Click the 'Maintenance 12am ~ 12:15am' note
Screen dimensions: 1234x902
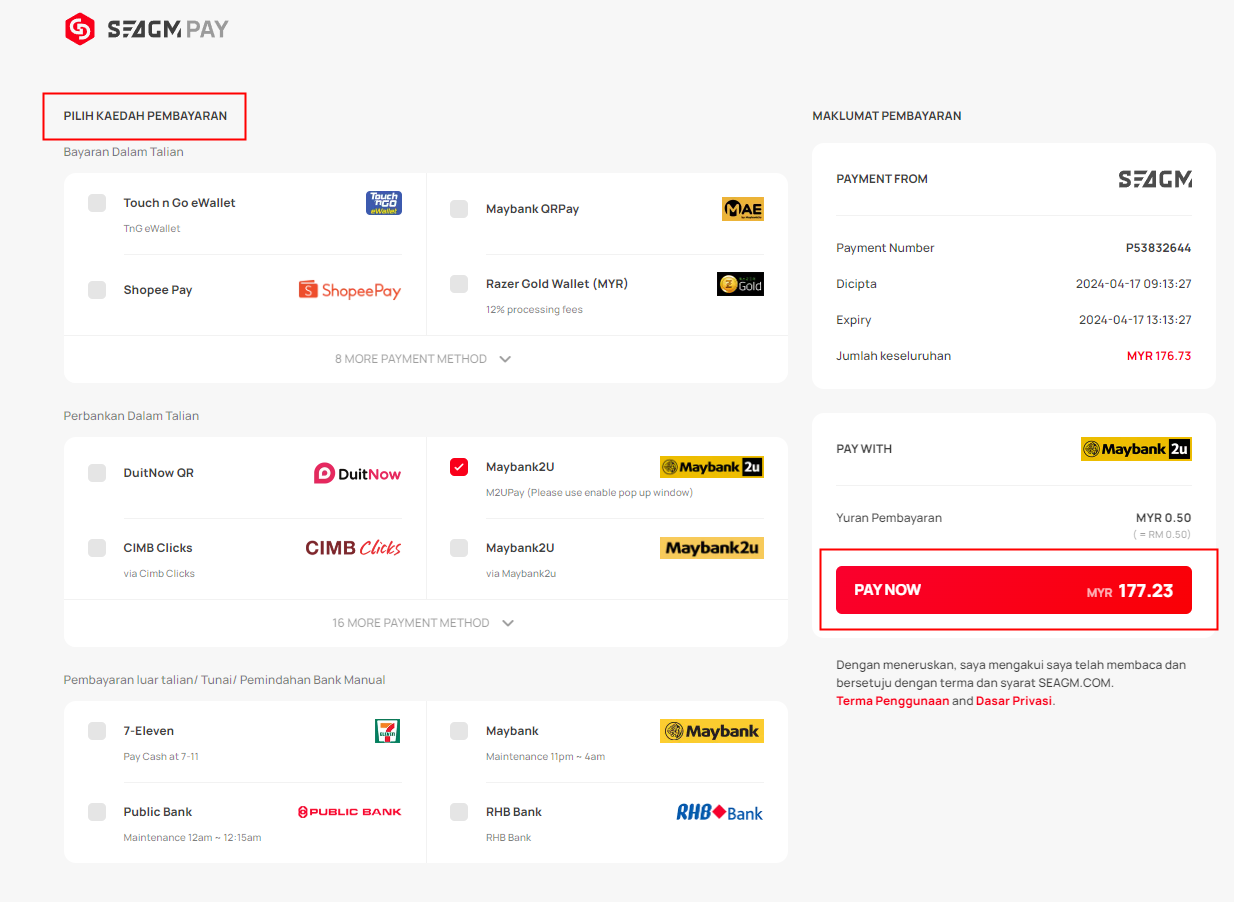(x=192, y=838)
